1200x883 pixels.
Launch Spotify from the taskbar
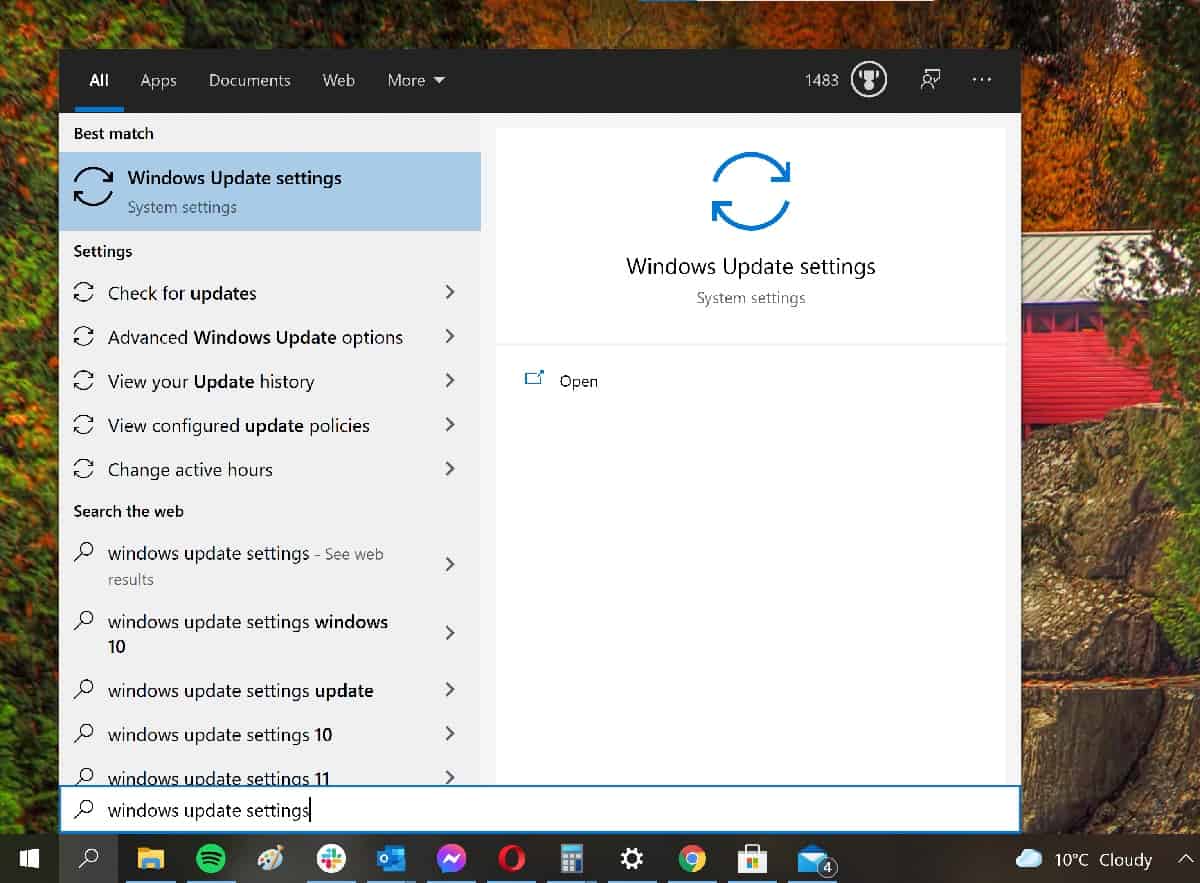coord(210,859)
